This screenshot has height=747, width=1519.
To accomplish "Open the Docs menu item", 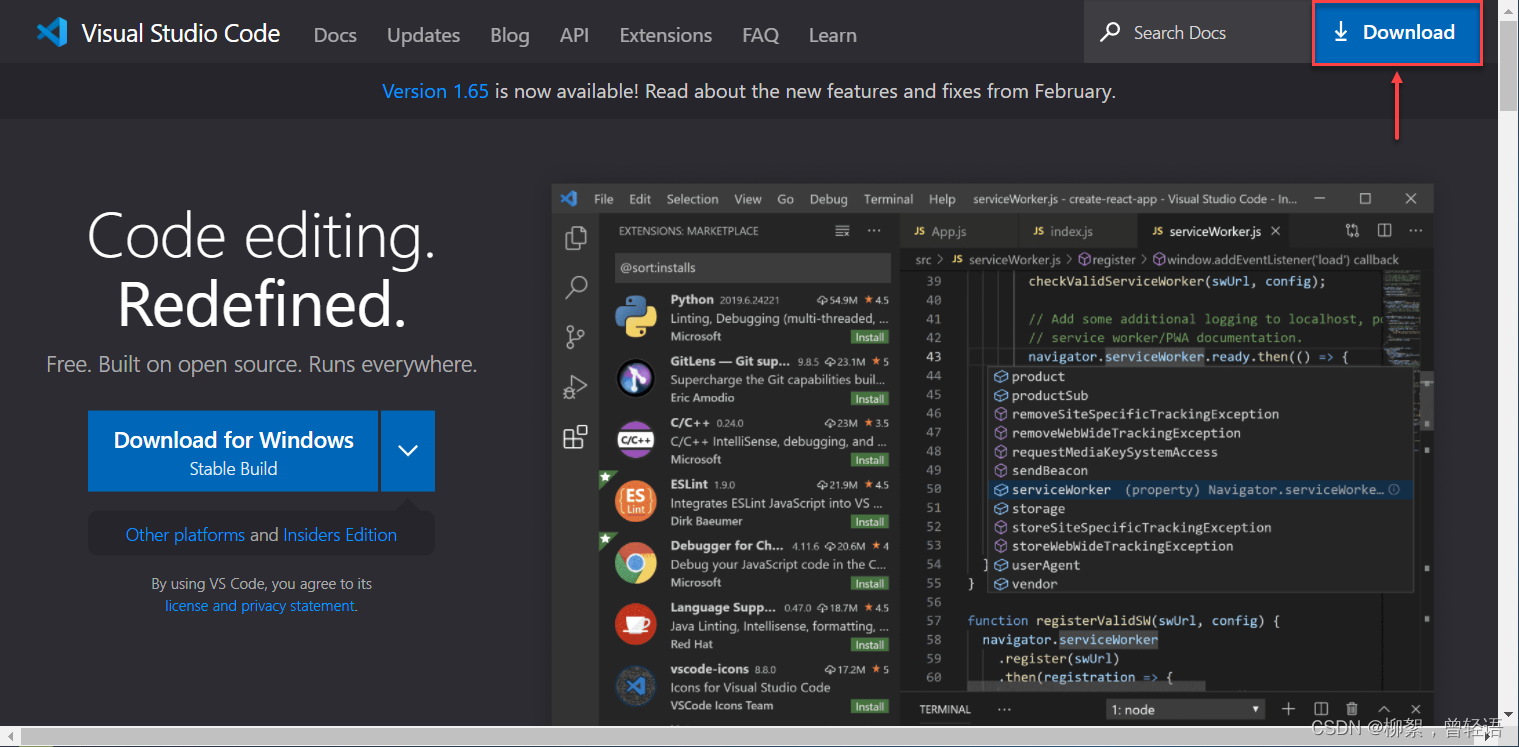I will [335, 35].
